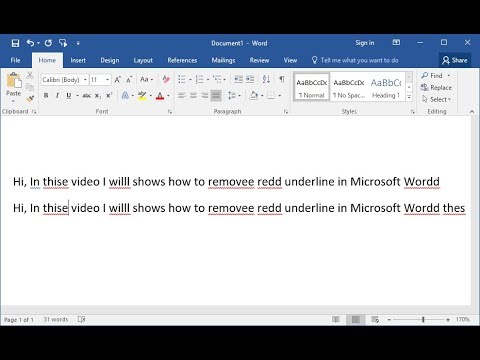Open the Change Case Aa menu
The width and height of the screenshot is (480, 360).
(146, 80)
